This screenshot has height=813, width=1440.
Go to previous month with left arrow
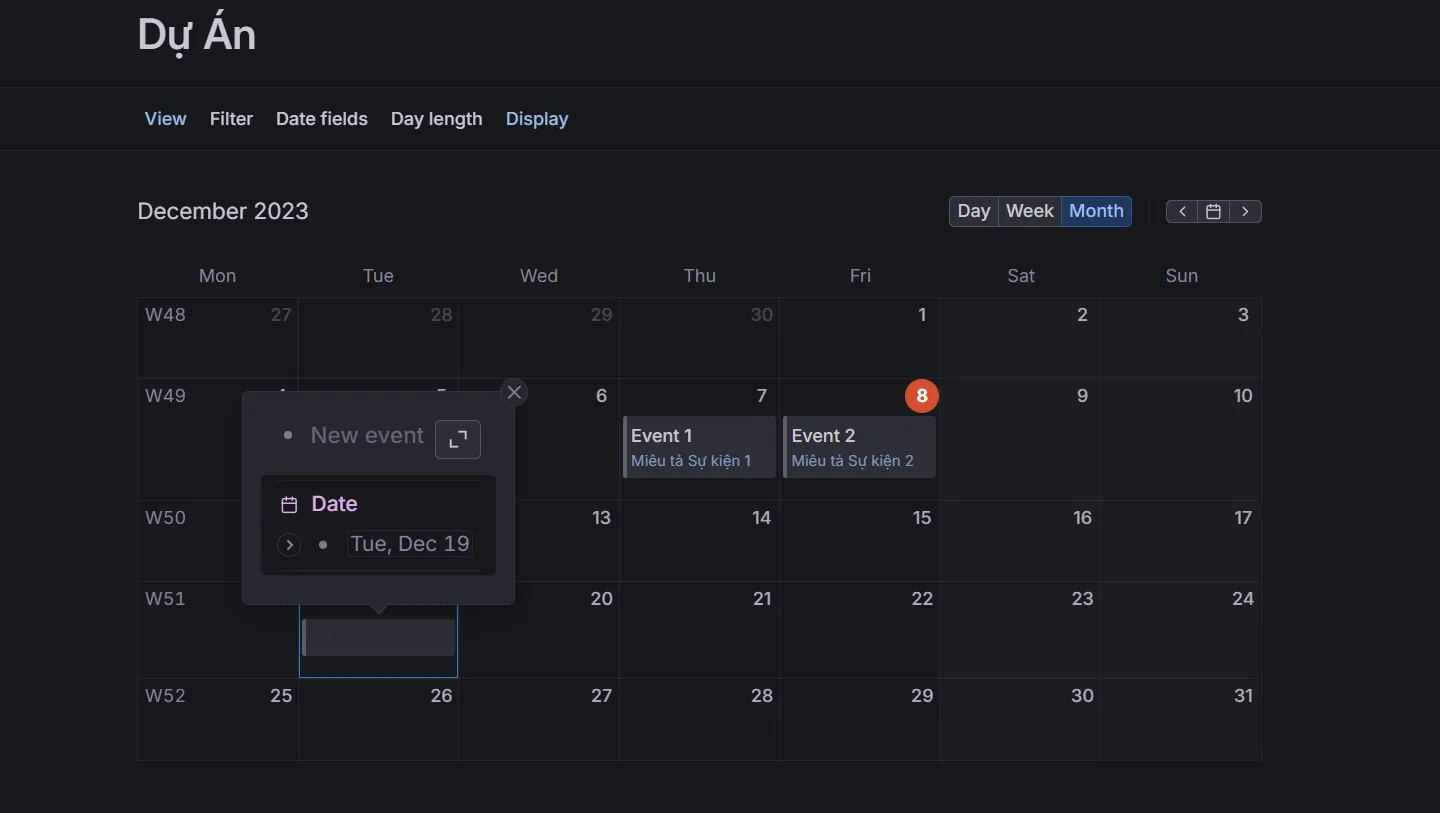(1182, 211)
